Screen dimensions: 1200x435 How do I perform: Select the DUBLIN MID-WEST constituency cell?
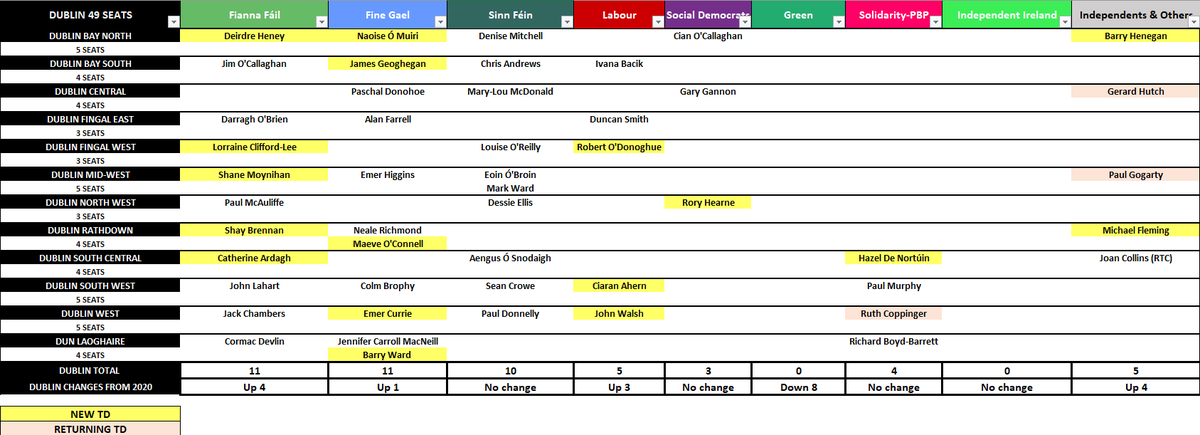90,174
